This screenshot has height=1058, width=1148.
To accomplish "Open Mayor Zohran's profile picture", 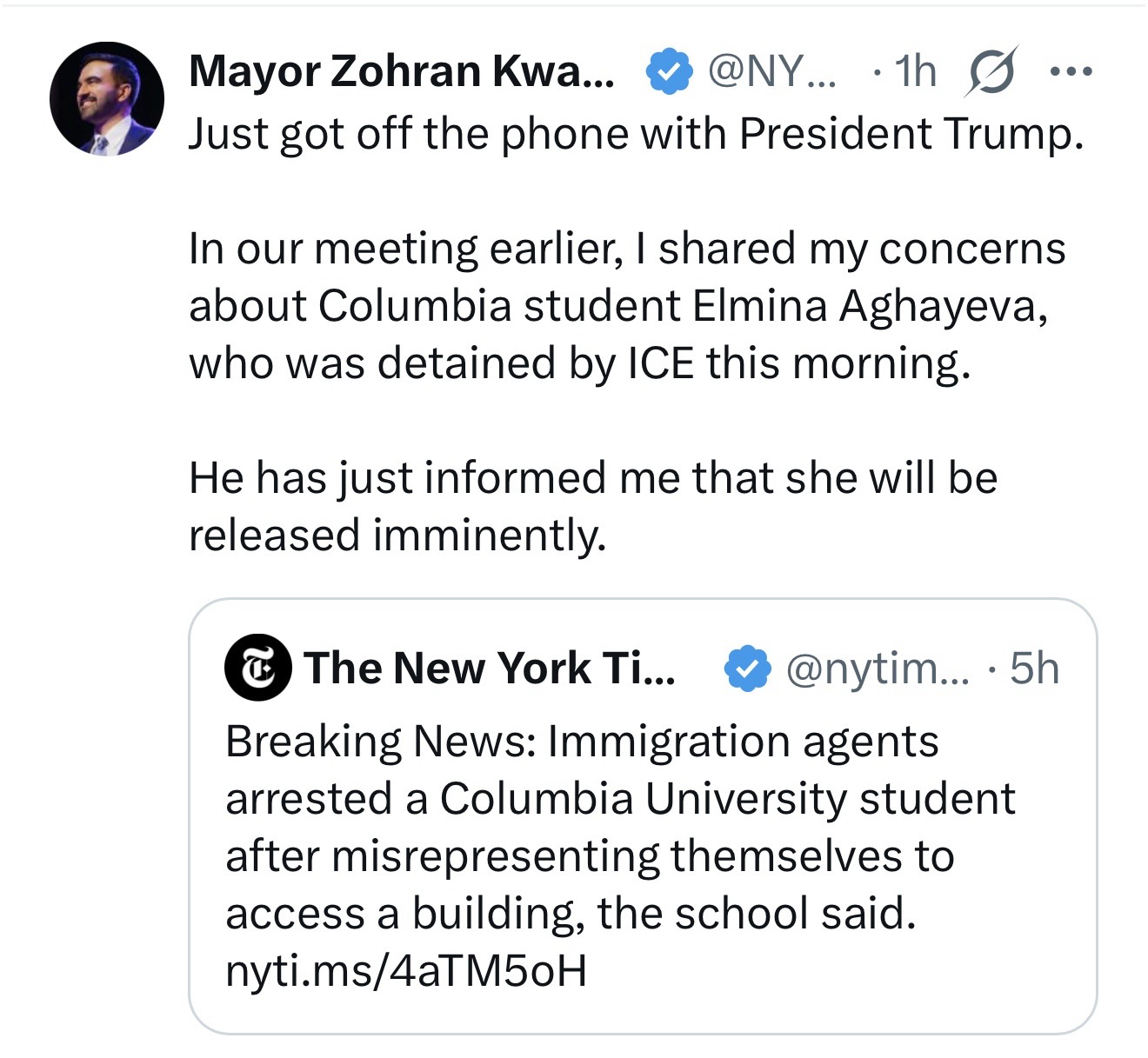I will click(x=106, y=99).
